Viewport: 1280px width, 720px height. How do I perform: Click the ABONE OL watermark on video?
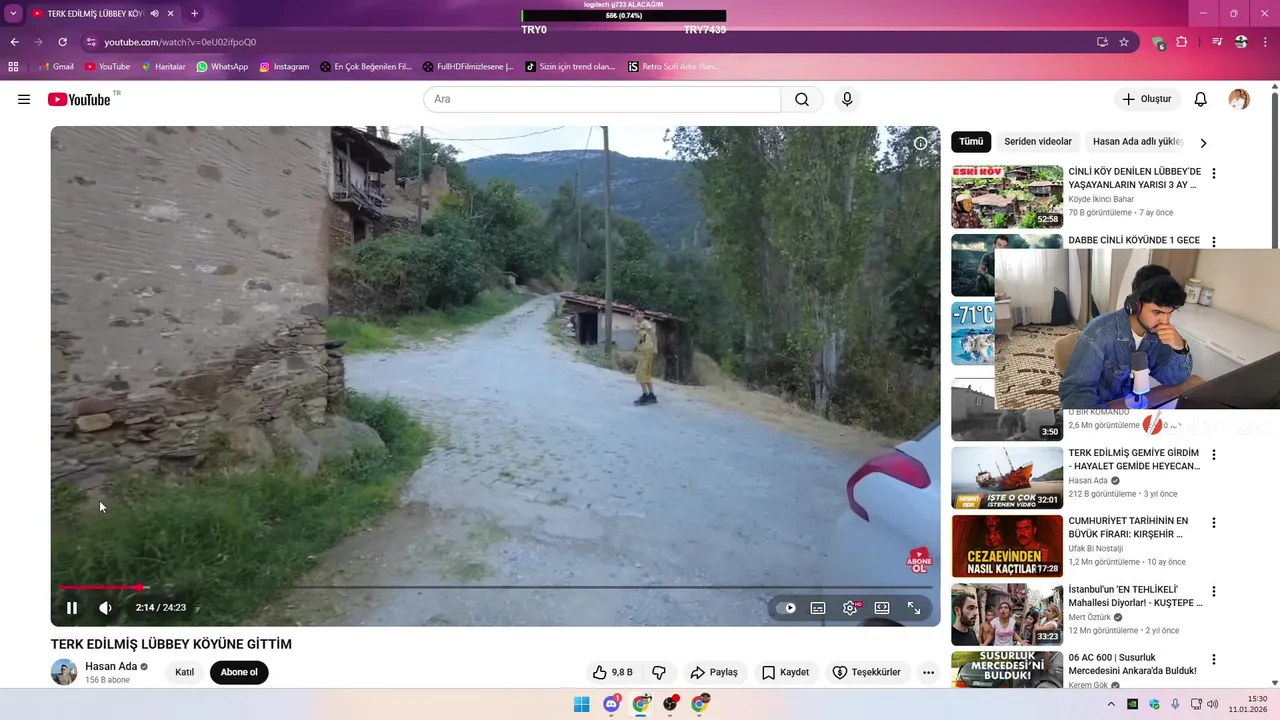[919, 560]
